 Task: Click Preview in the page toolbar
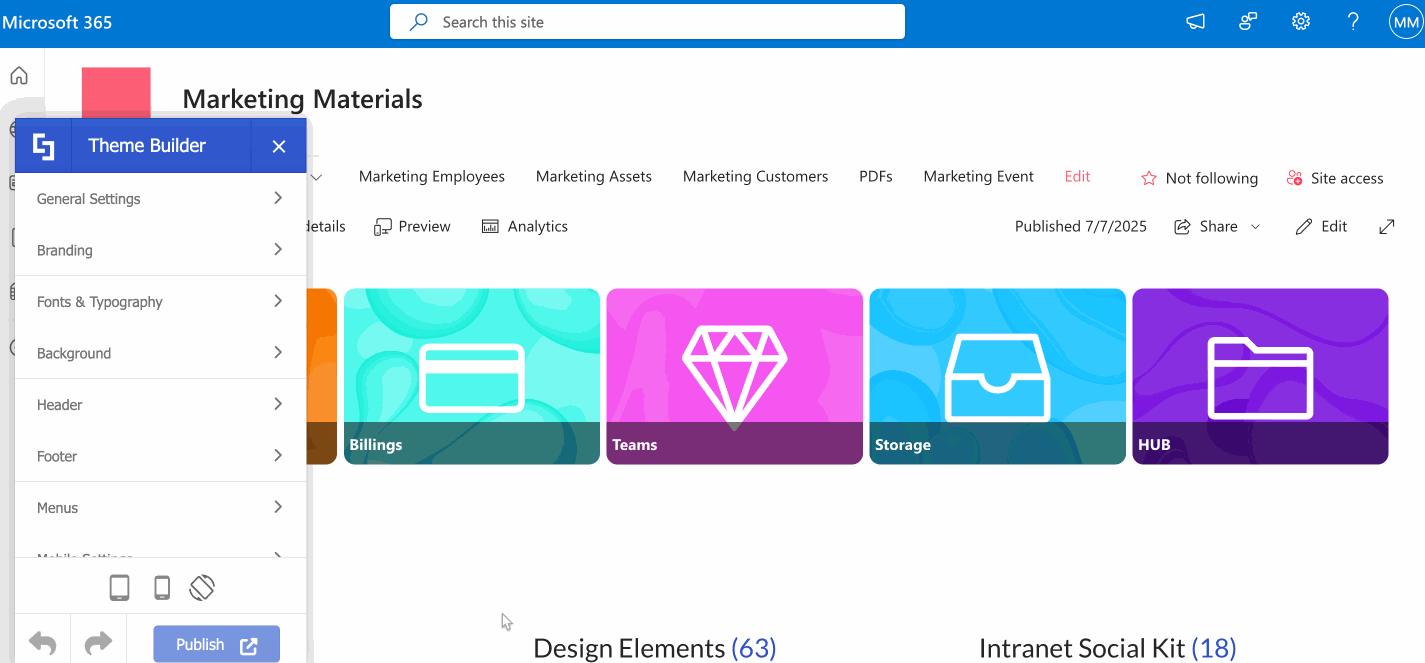click(x=412, y=227)
